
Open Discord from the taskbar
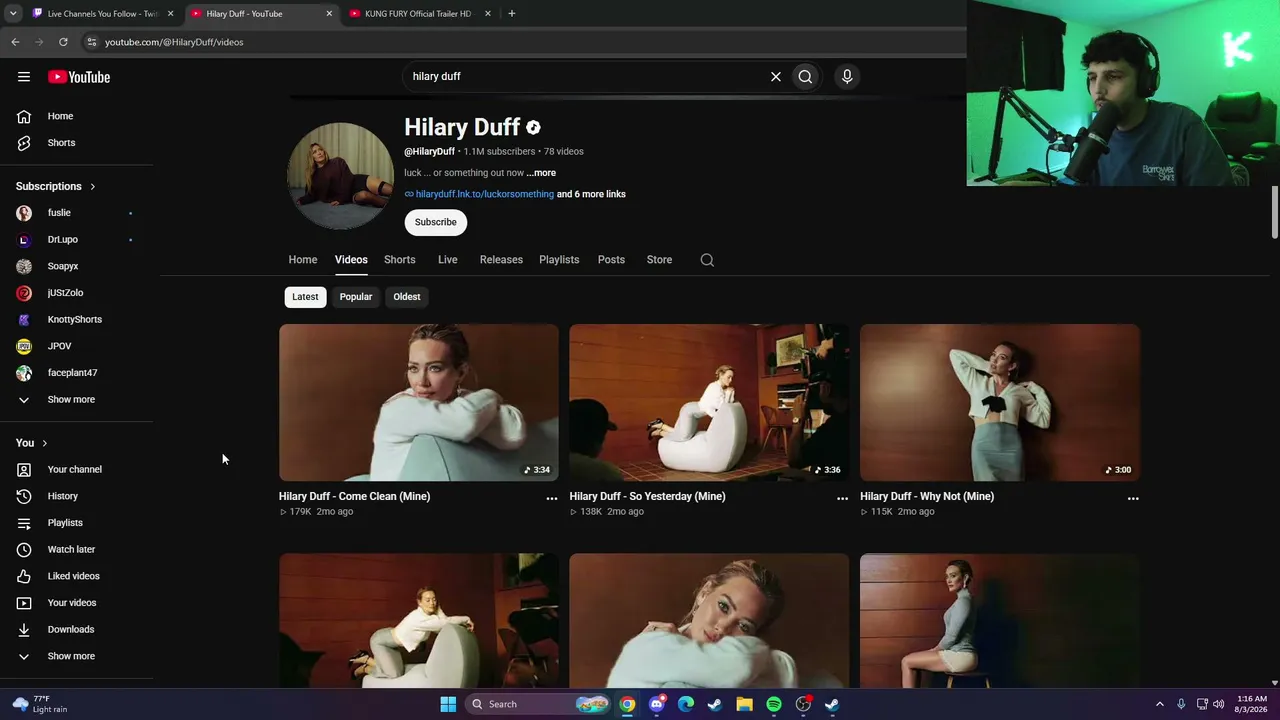coord(656,704)
